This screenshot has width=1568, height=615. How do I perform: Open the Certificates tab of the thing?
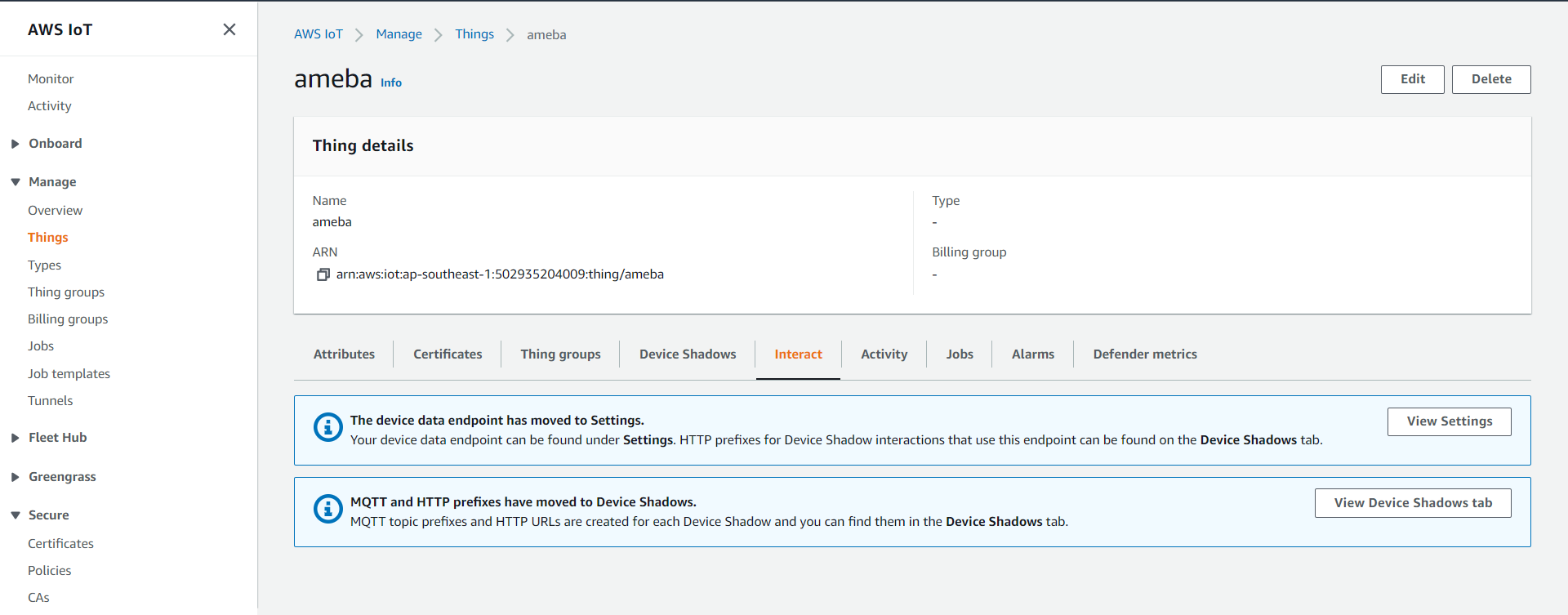pos(448,354)
